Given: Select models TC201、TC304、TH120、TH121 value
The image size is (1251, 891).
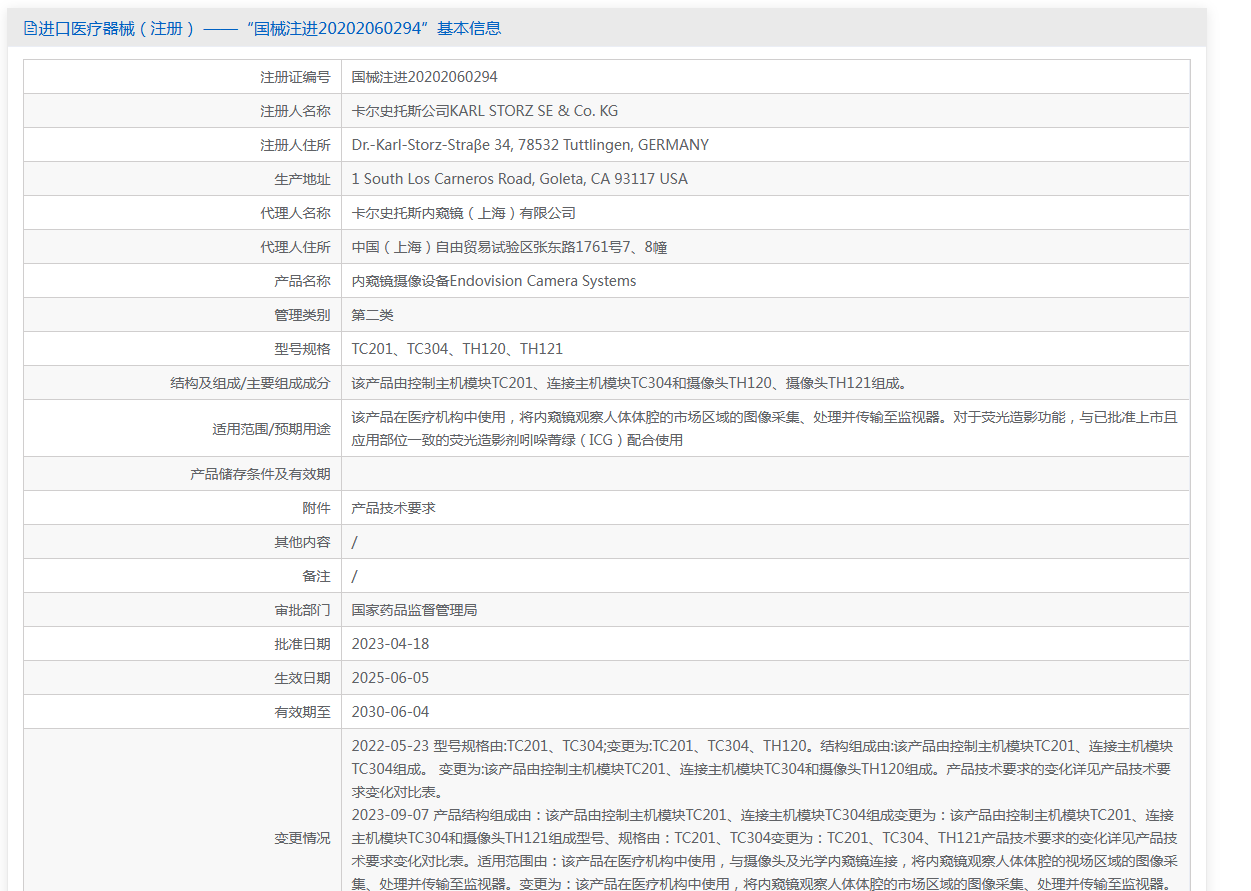Looking at the screenshot, I should click(457, 349).
